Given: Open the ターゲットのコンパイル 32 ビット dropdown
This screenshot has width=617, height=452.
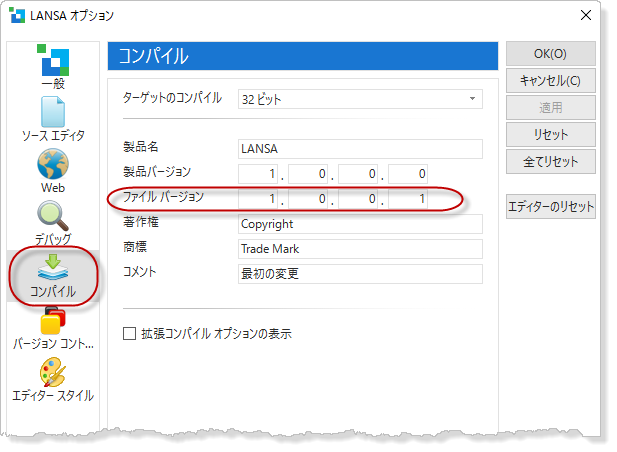Looking at the screenshot, I should [x=360, y=99].
